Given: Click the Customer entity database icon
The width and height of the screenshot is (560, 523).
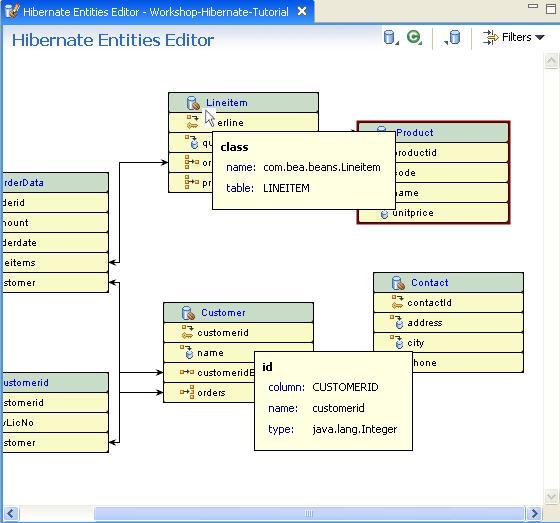Looking at the screenshot, I should 188,313.
